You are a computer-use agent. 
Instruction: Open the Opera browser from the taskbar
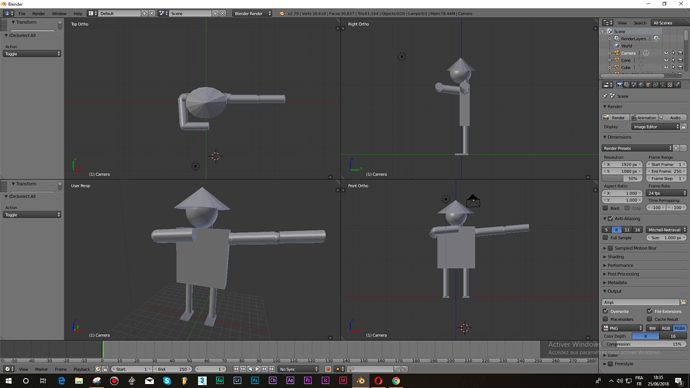[x=378, y=381]
